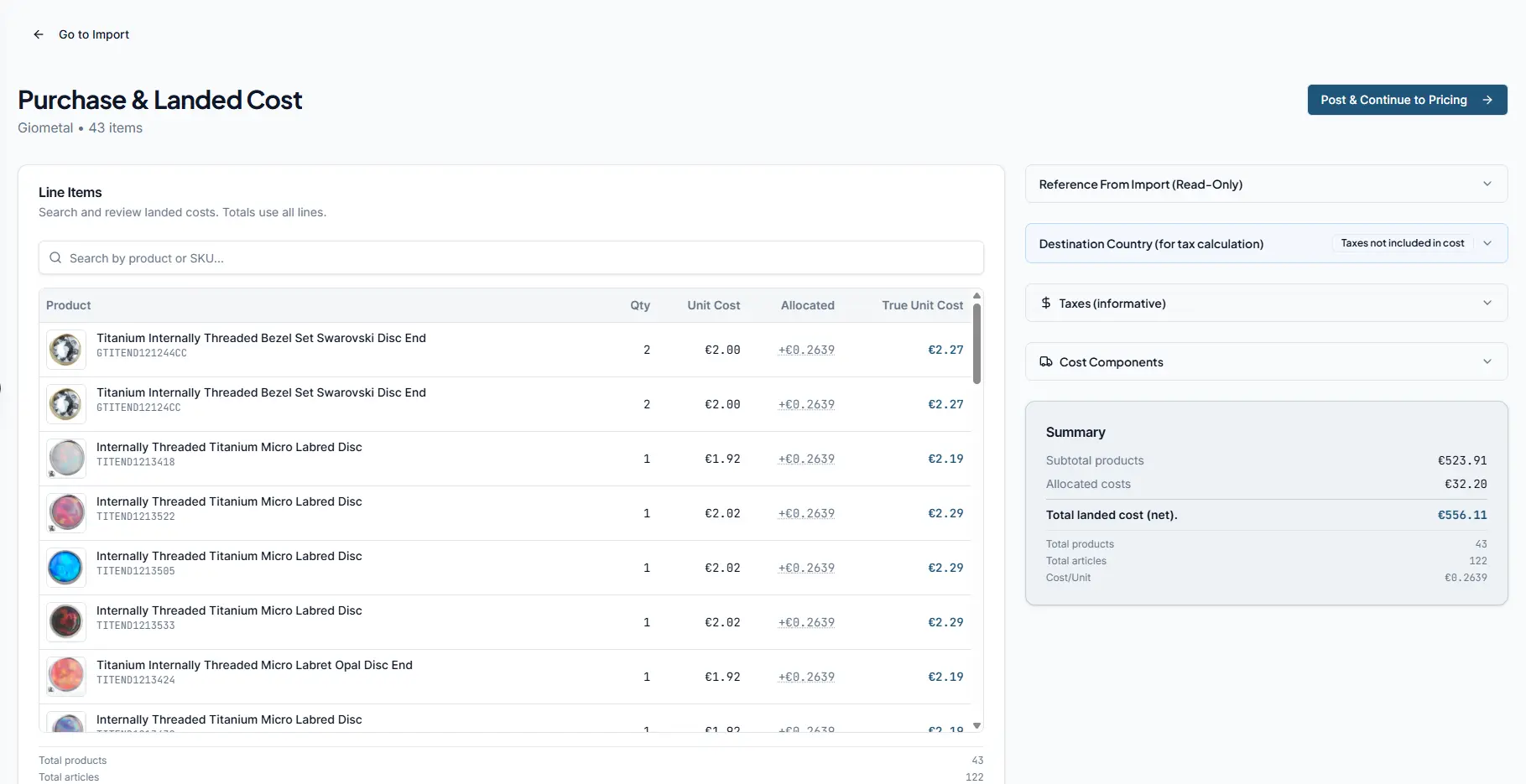
Task: Select SKU text TITEND1213418
Action: click(x=136, y=462)
